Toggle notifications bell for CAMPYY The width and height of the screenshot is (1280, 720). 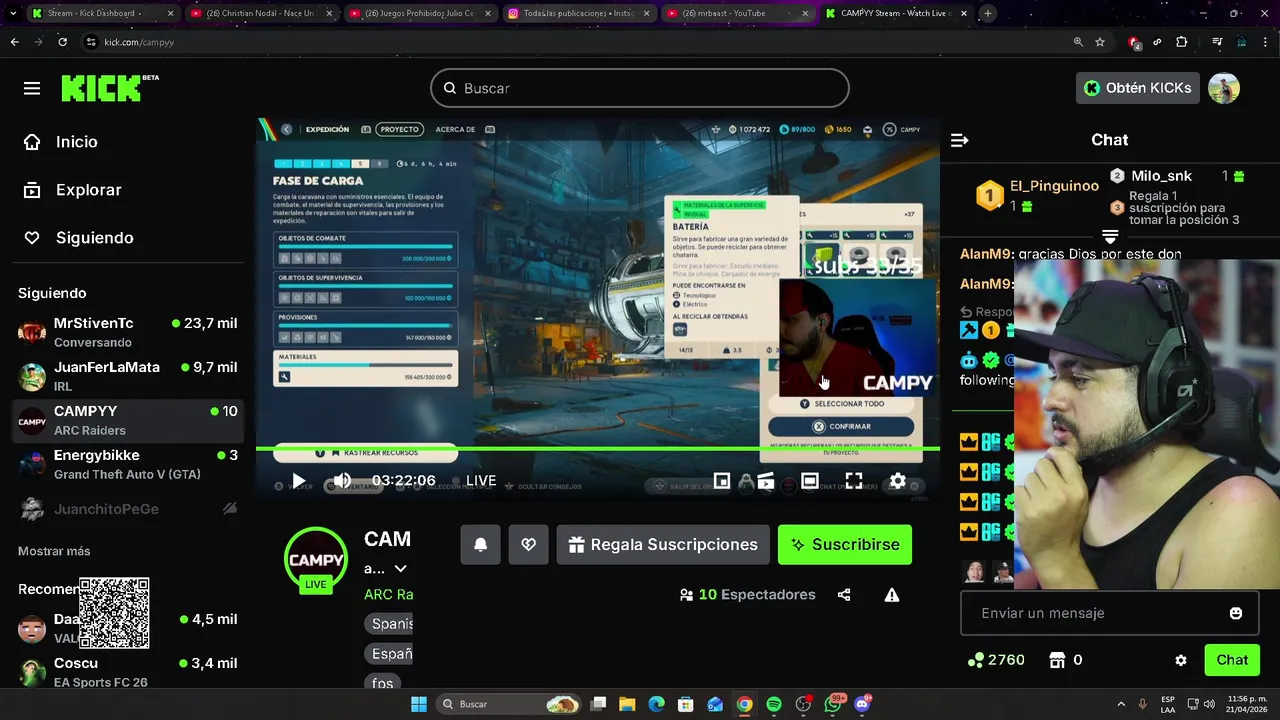pos(480,545)
